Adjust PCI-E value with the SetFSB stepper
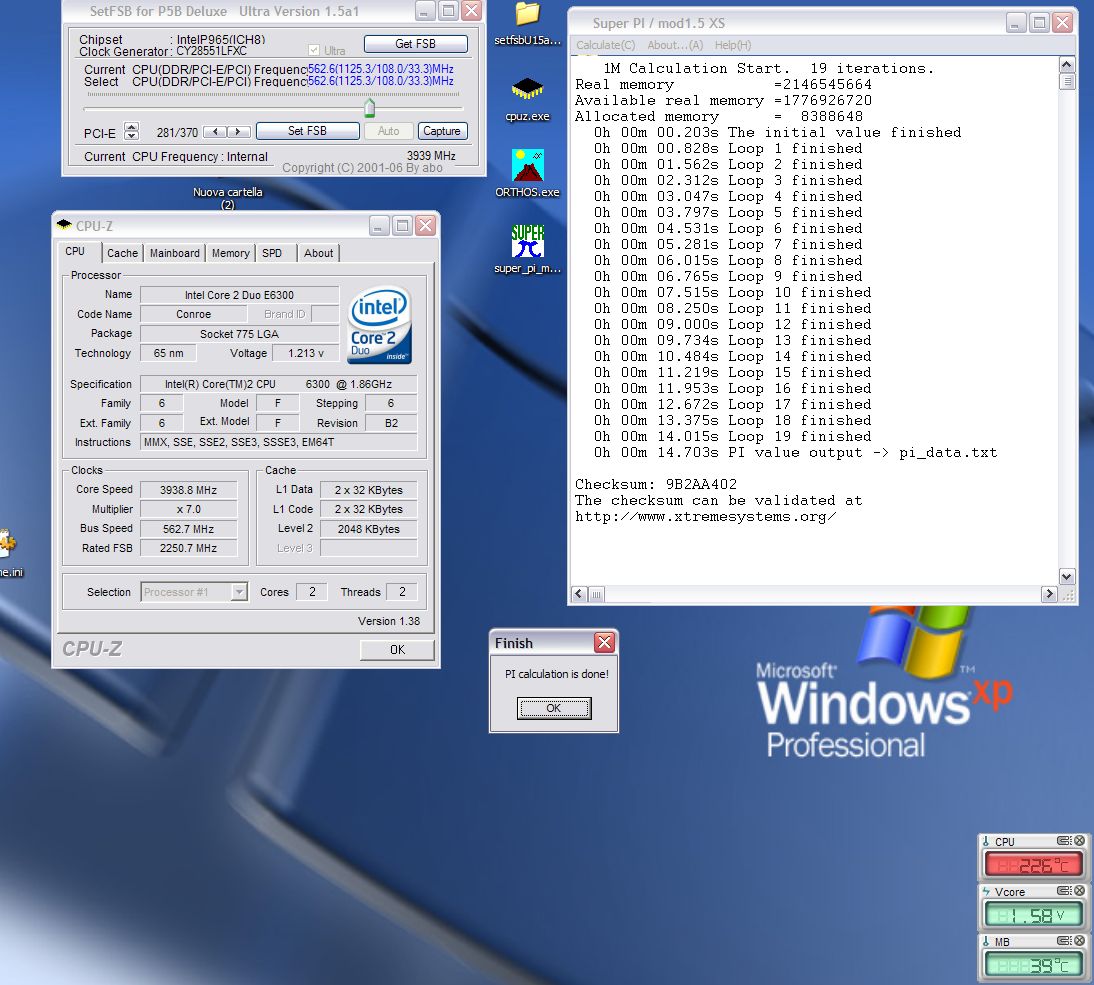1094x985 pixels. pyautogui.click(x=131, y=131)
